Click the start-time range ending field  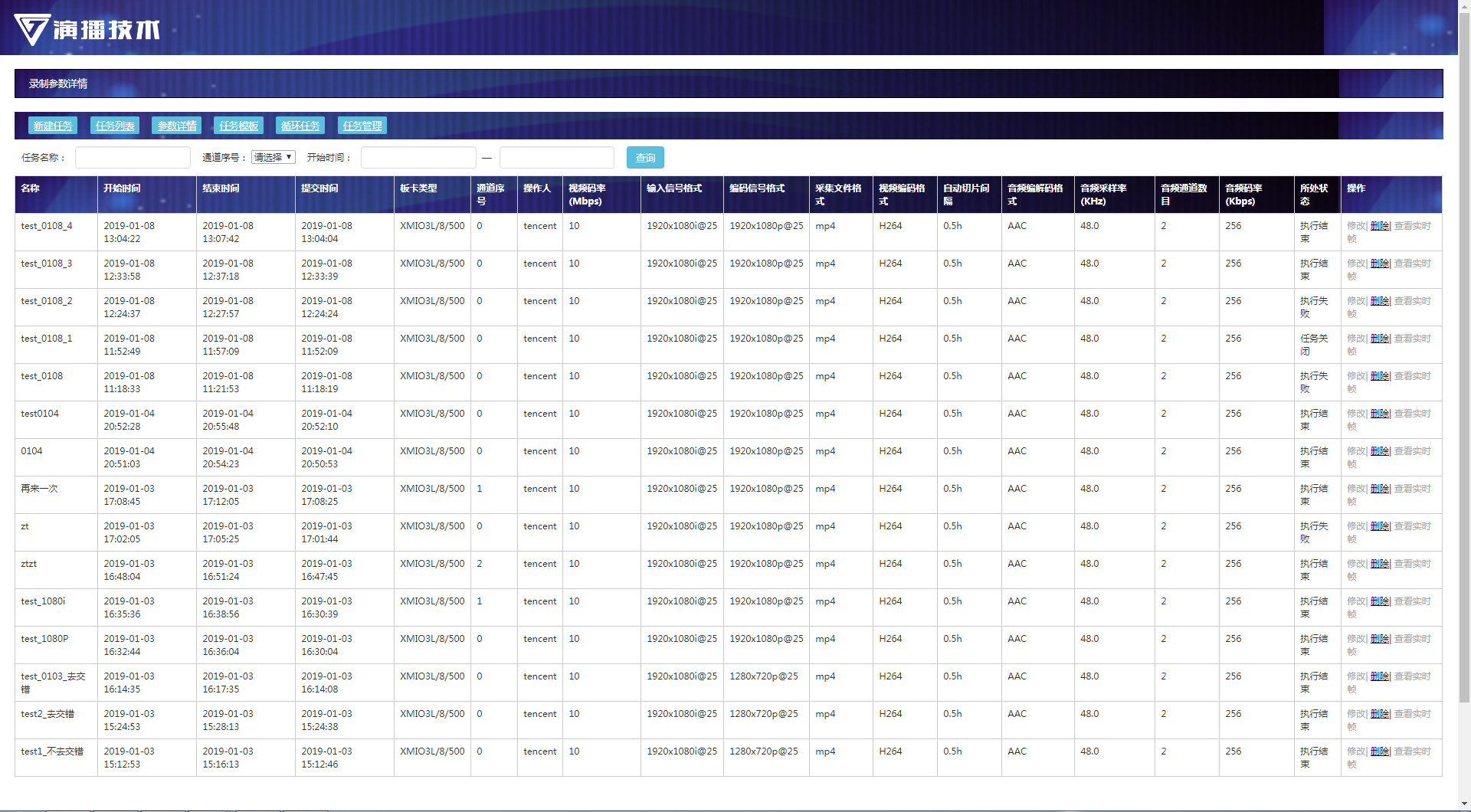click(557, 158)
